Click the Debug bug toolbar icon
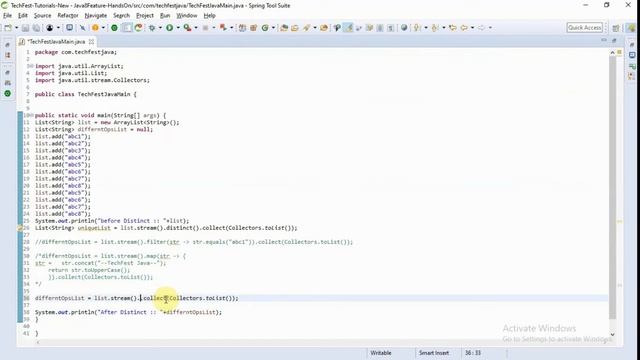Screen dimensions: 640x360 pos(152,28)
